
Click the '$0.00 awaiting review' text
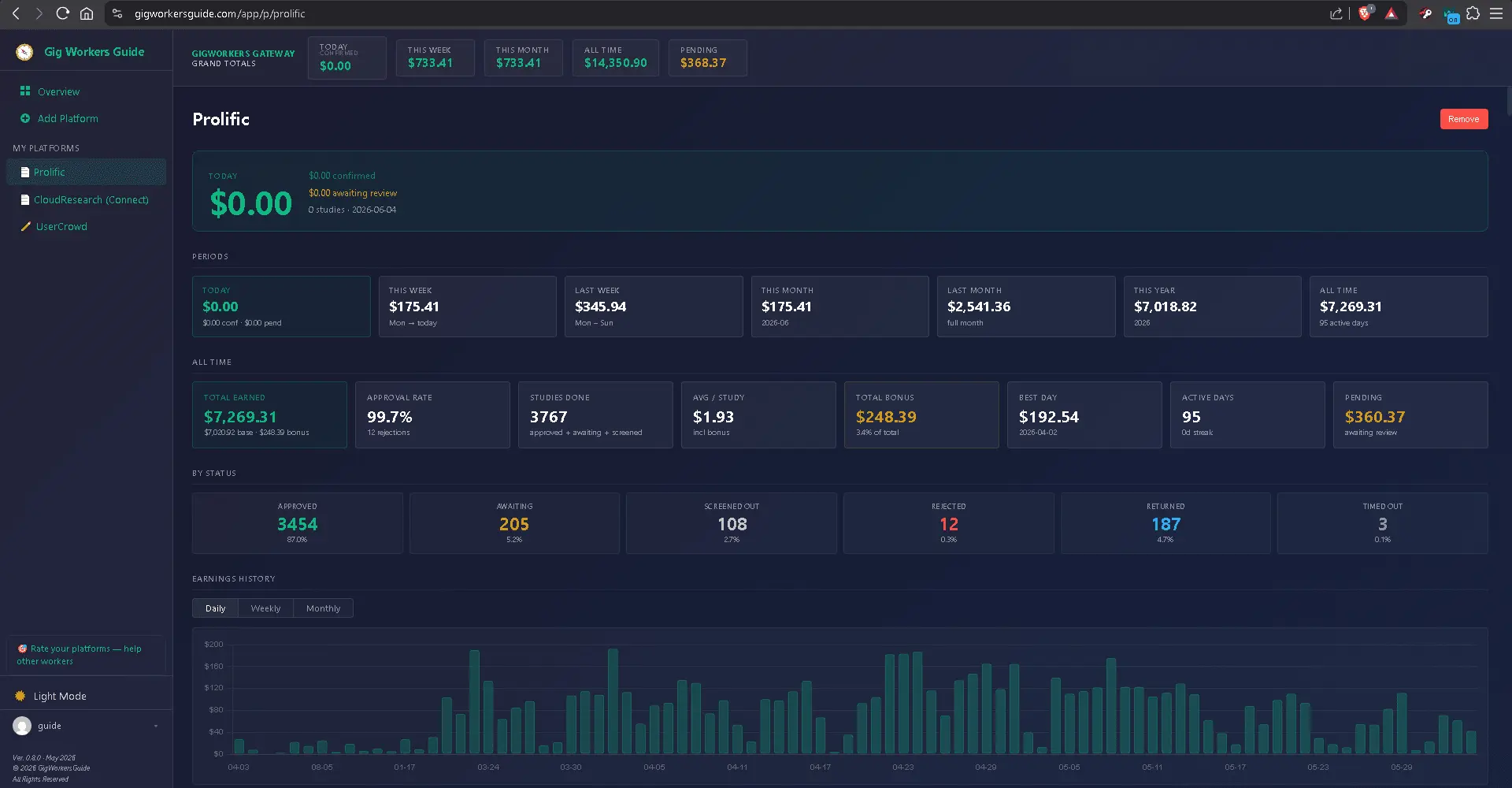pos(353,193)
